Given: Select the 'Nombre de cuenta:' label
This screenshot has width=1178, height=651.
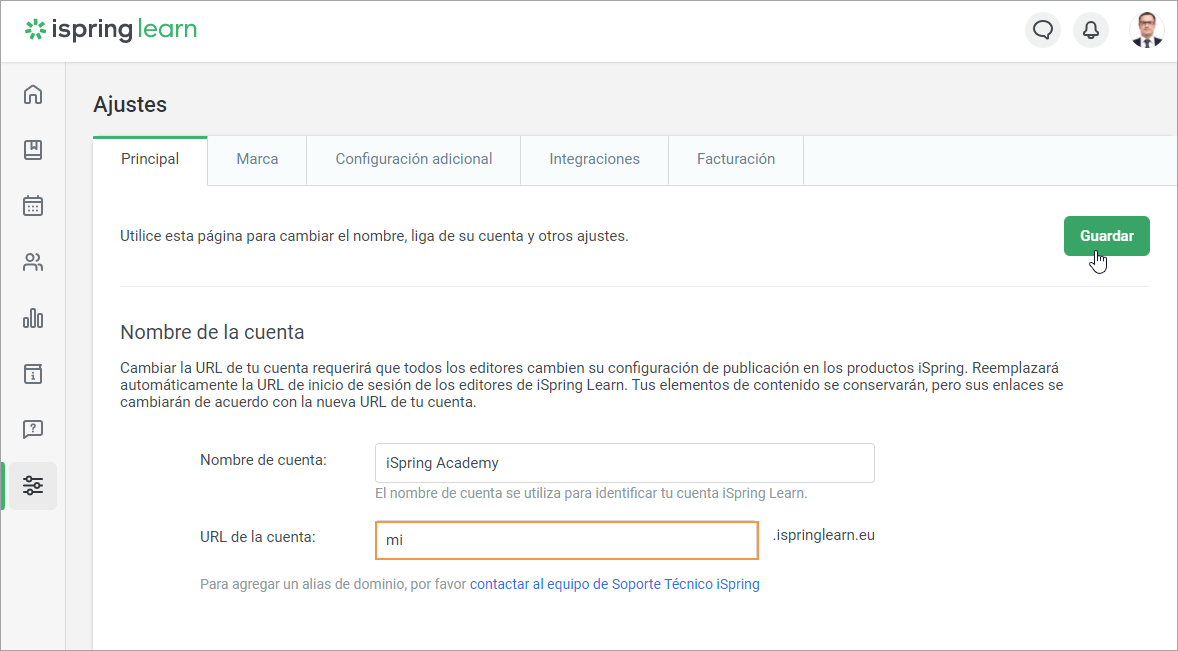Looking at the screenshot, I should pyautogui.click(x=263, y=460).
